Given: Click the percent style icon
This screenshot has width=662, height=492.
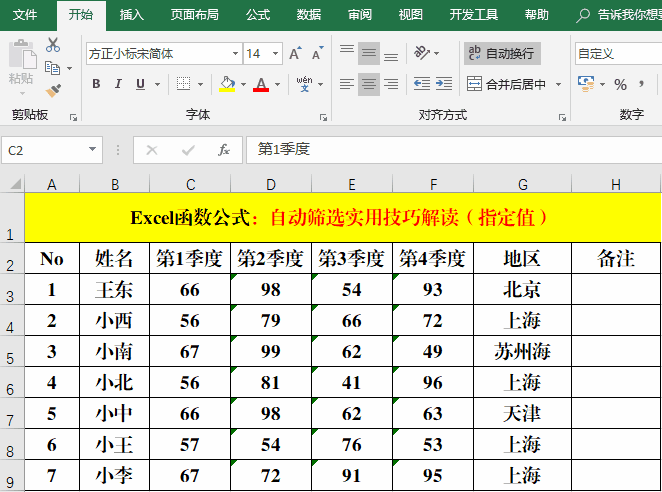Looking at the screenshot, I should pos(620,84).
